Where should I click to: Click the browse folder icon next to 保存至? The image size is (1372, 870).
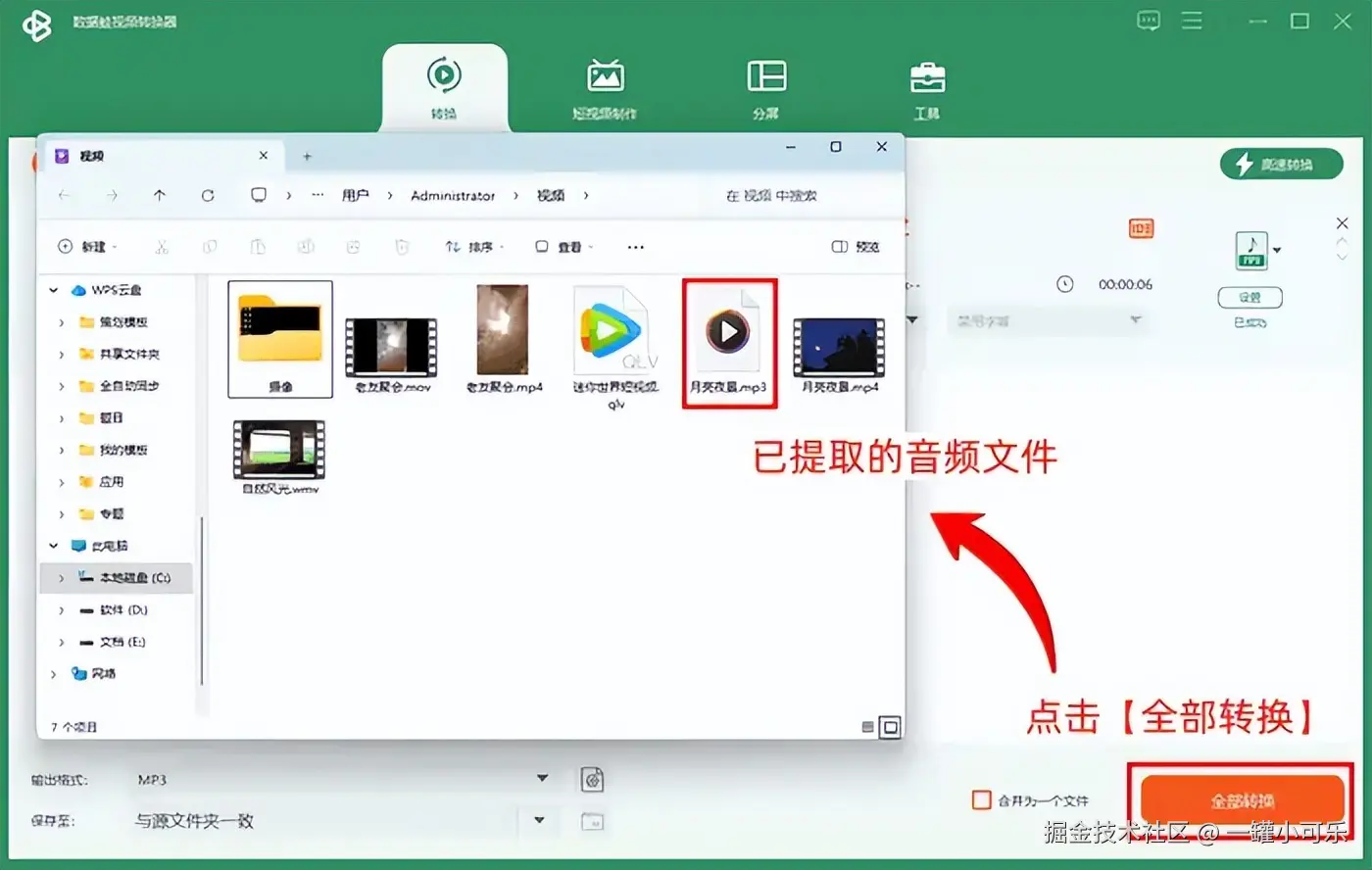tap(592, 821)
